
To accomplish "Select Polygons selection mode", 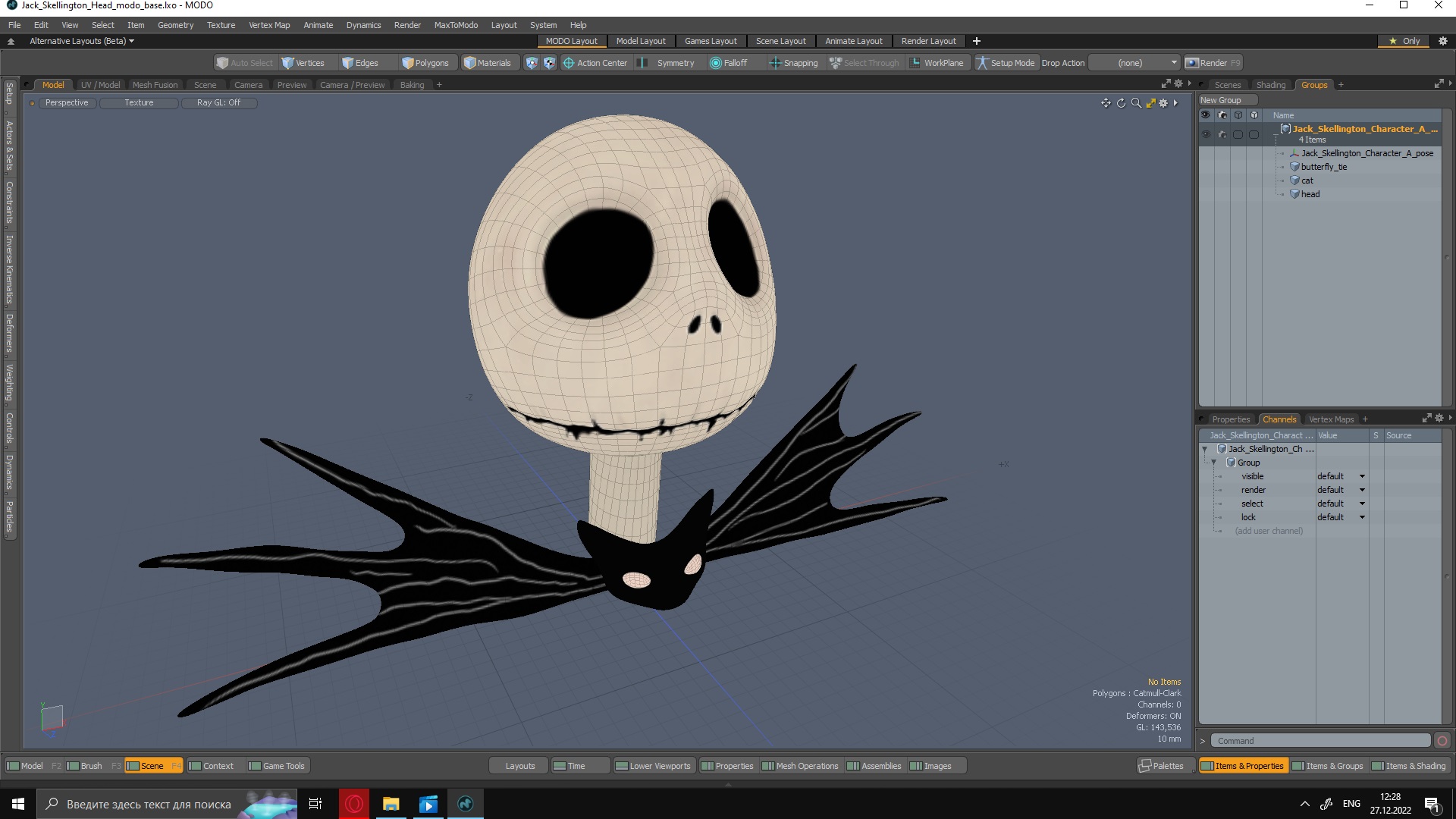I will (425, 63).
